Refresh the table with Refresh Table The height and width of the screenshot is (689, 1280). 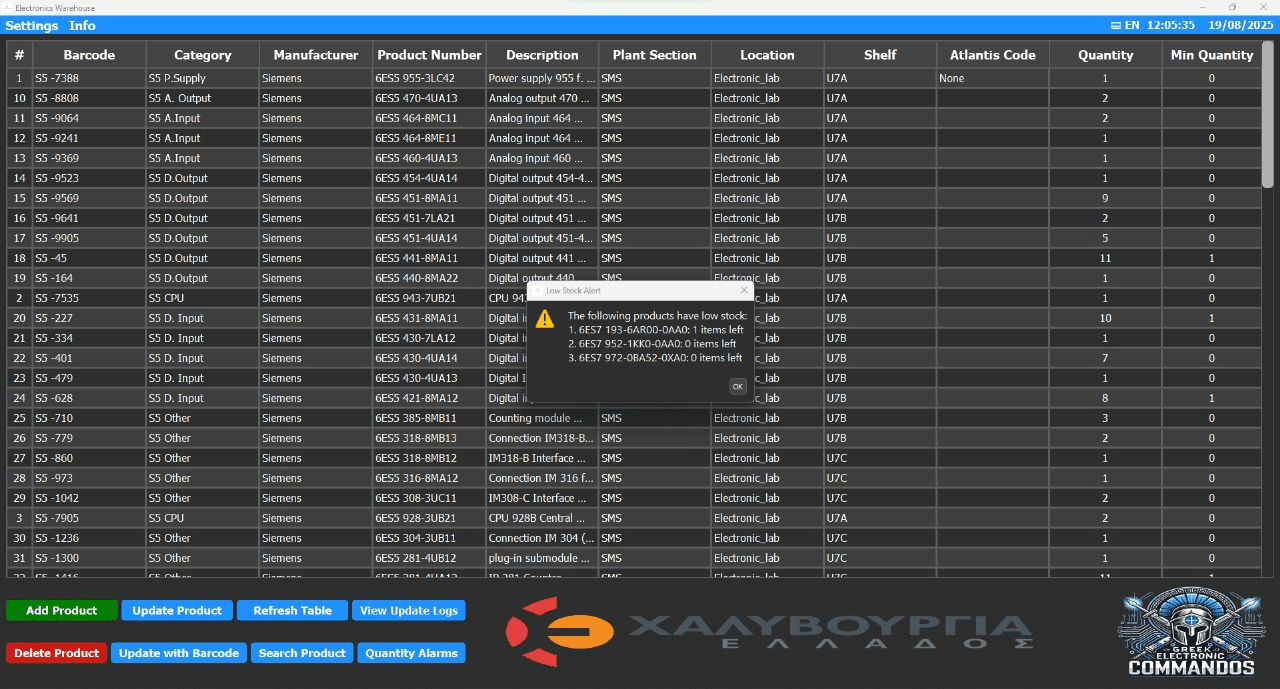click(292, 610)
